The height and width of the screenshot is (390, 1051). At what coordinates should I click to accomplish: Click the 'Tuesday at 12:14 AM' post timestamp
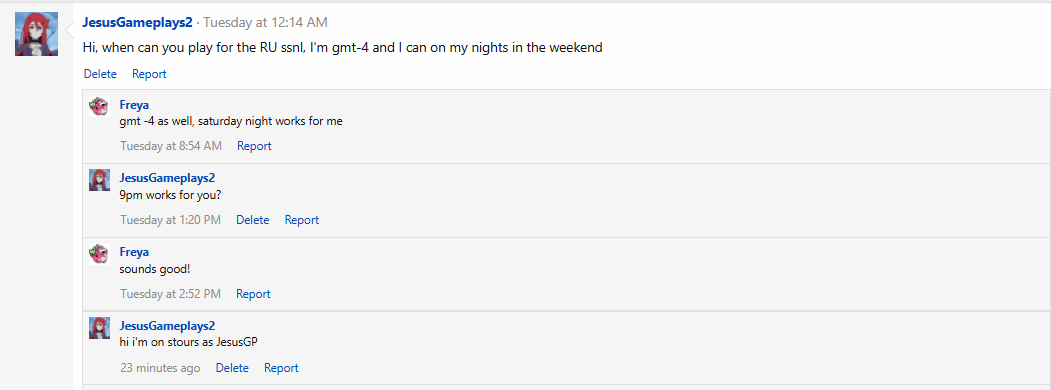point(265,22)
